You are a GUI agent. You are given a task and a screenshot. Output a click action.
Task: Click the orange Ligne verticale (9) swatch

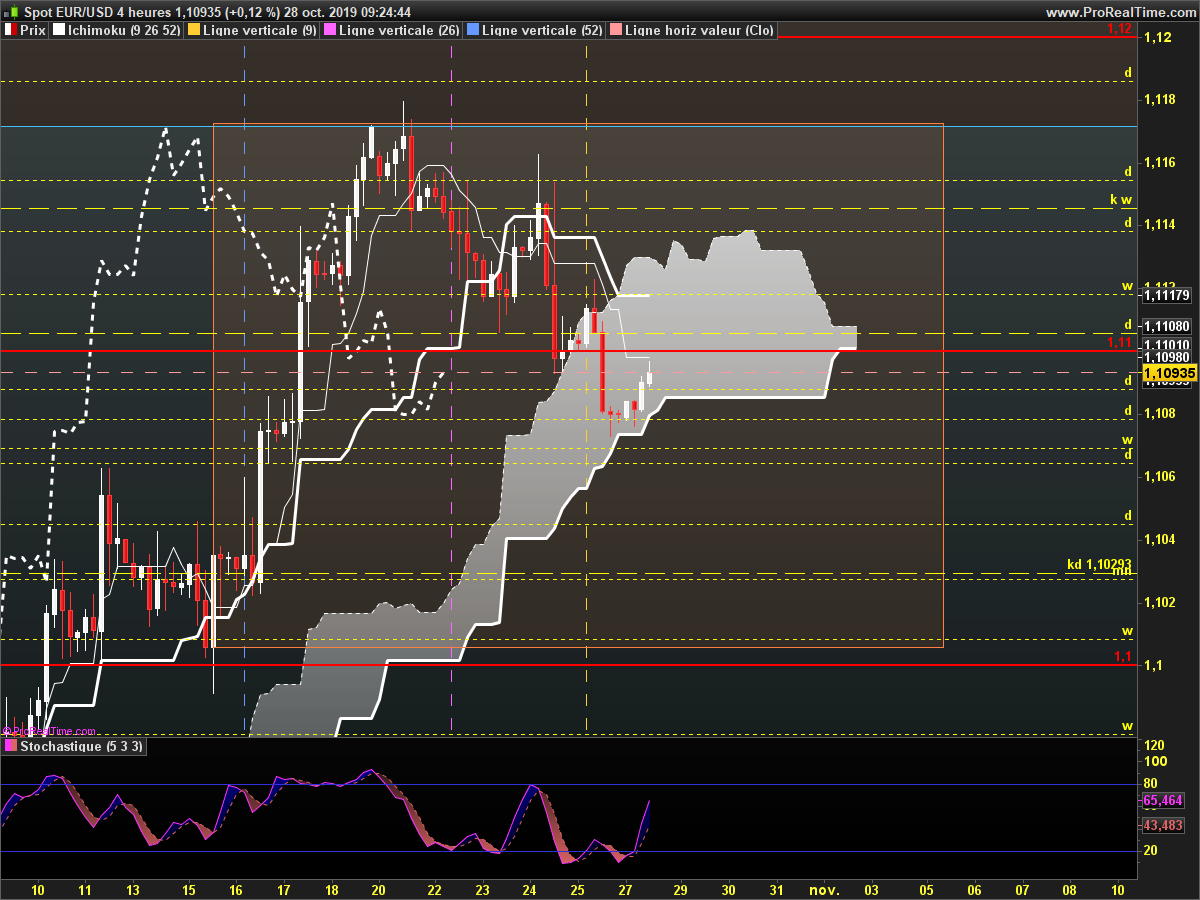[194, 30]
